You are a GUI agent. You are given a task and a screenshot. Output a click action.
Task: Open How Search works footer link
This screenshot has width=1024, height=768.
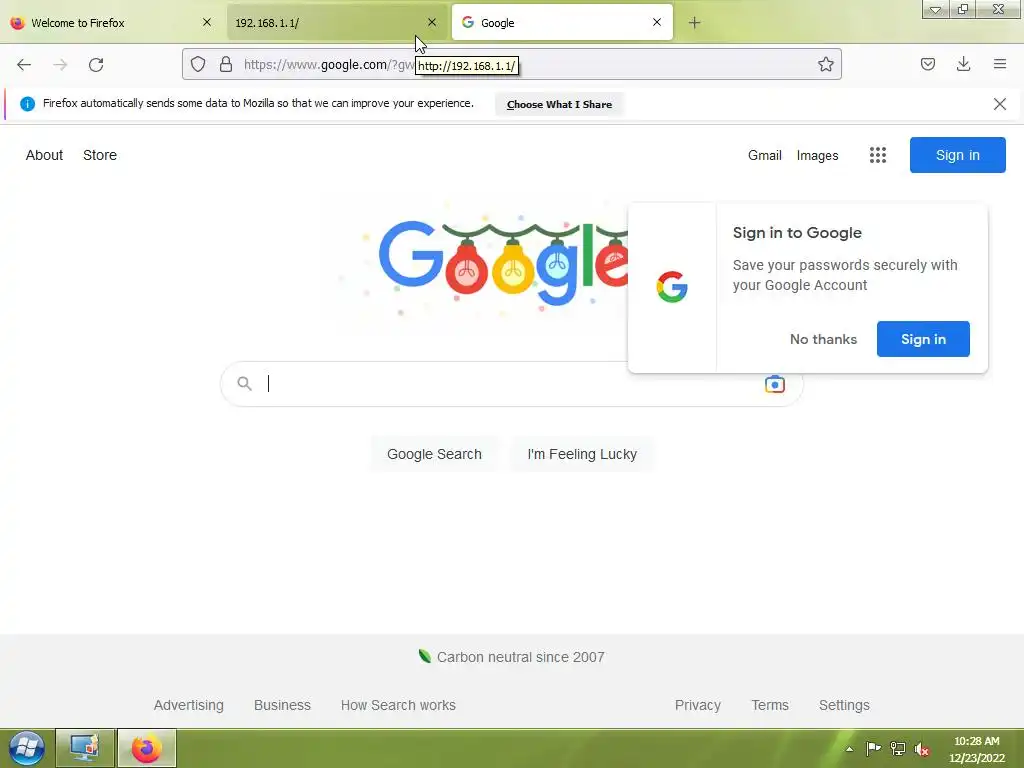click(x=398, y=705)
